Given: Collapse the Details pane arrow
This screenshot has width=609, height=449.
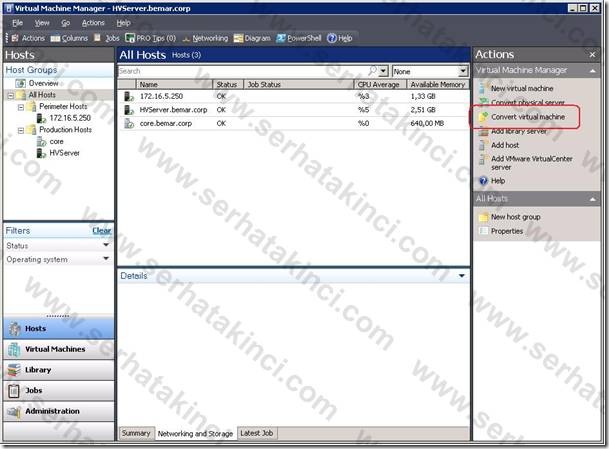Looking at the screenshot, I should (x=461, y=276).
